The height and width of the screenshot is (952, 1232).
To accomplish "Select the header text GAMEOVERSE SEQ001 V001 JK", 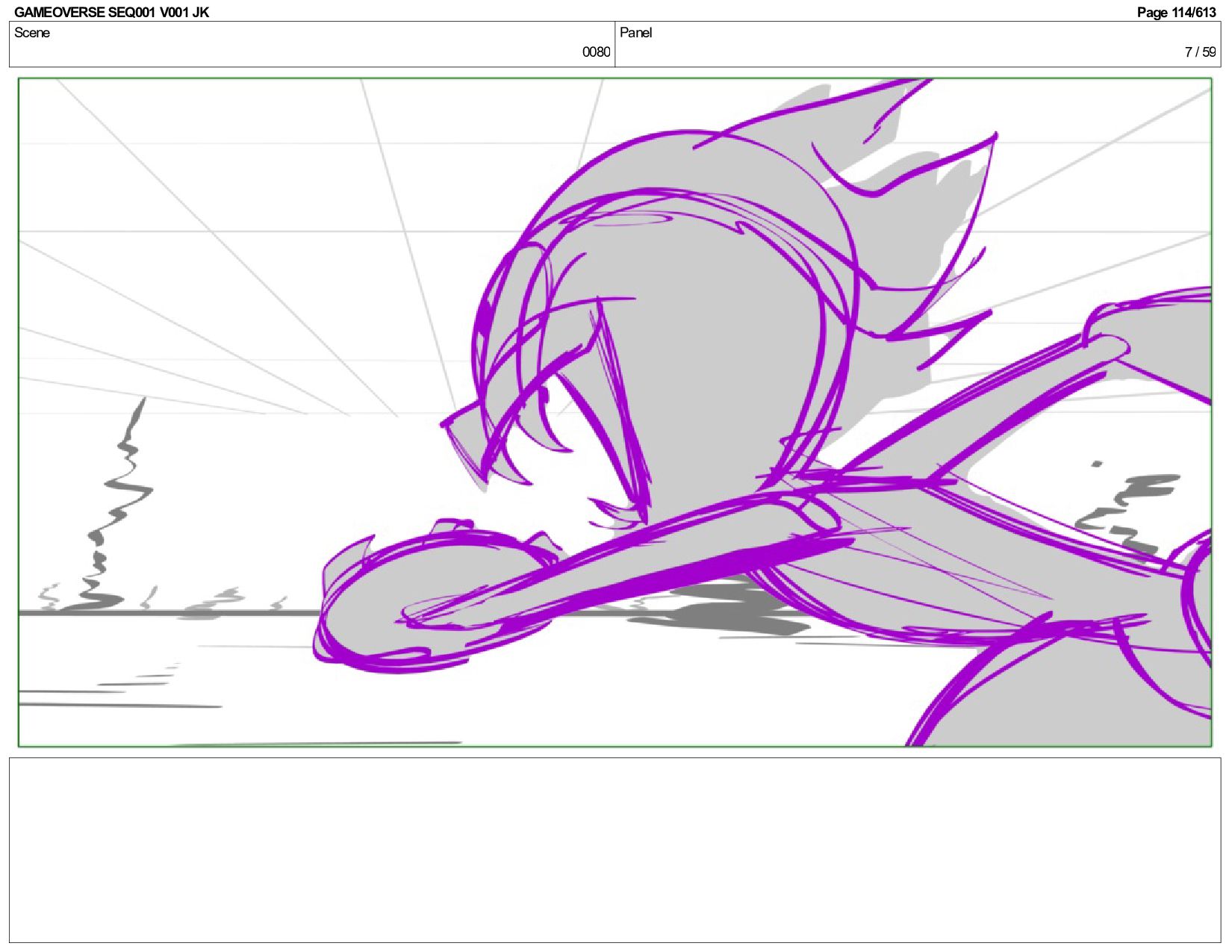I will coord(112,12).
